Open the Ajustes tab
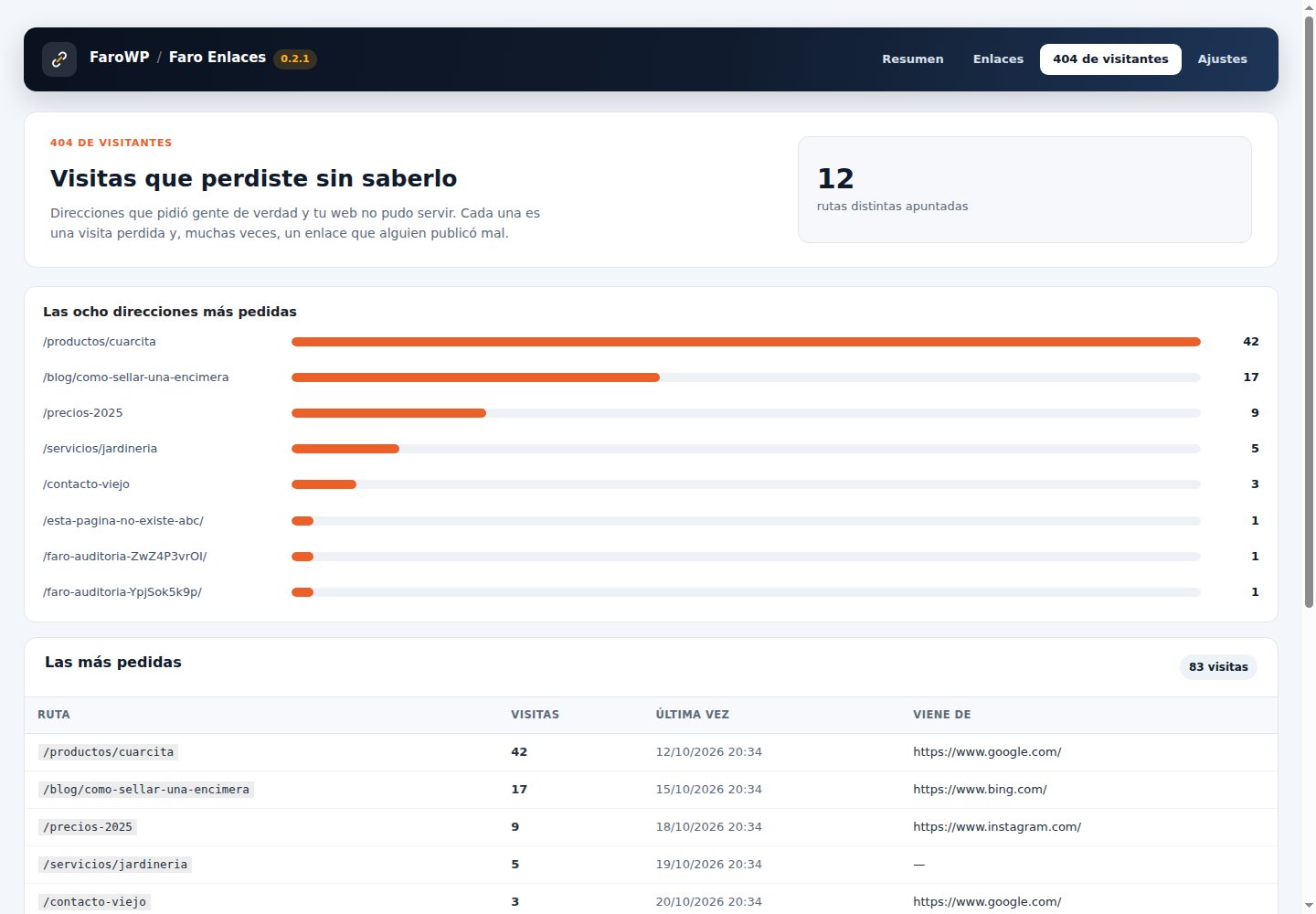The width and height of the screenshot is (1316, 914). (x=1222, y=59)
